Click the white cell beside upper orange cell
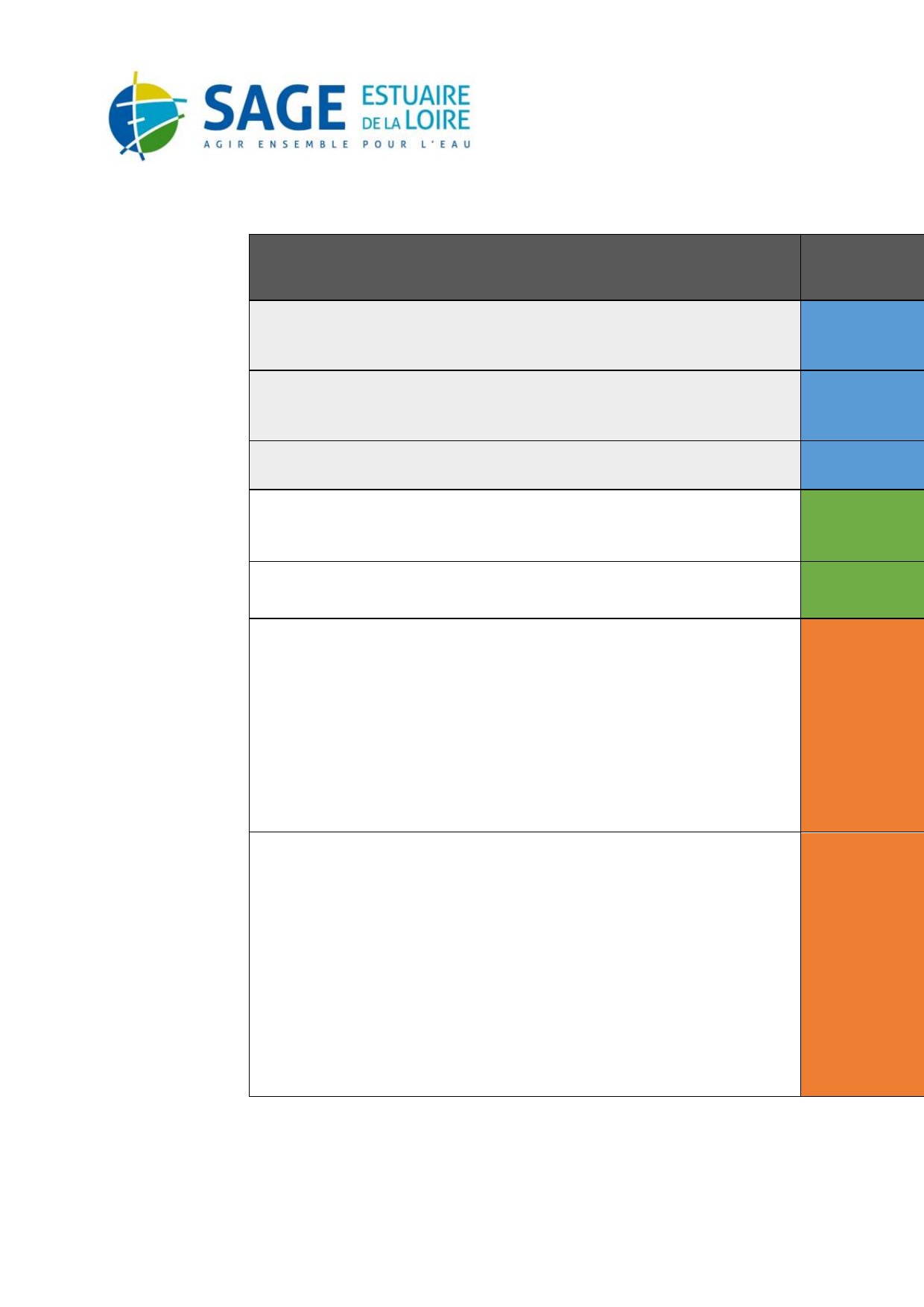 point(525,725)
